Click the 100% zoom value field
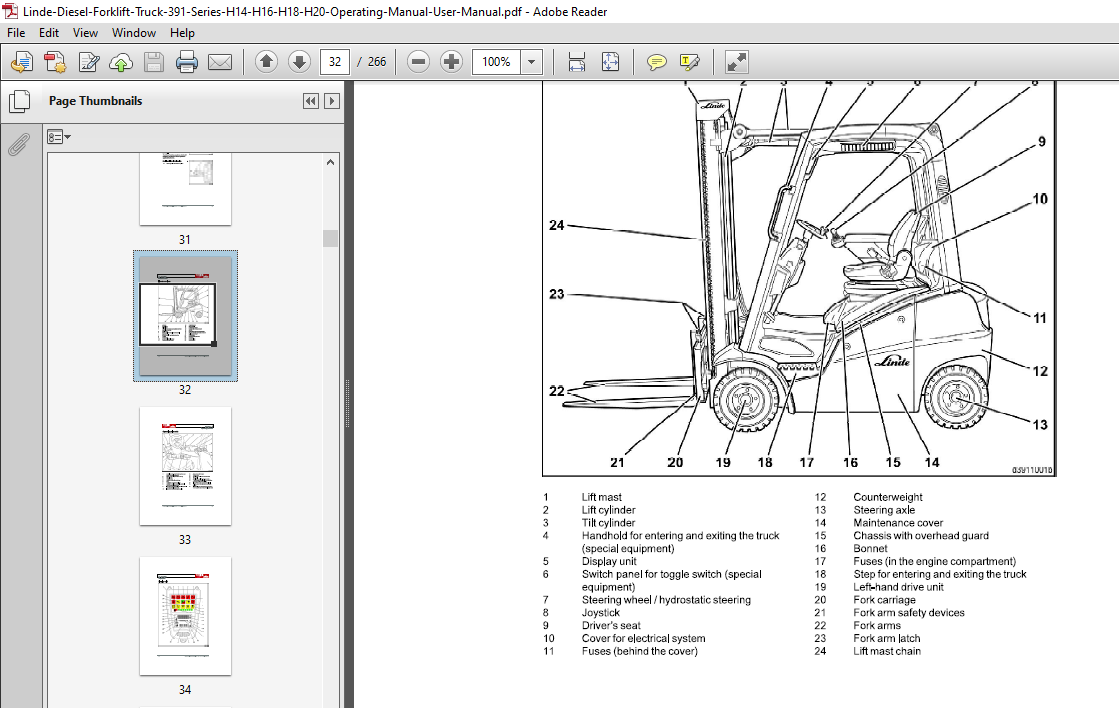Screen dimensions: 1119x708 tap(496, 62)
